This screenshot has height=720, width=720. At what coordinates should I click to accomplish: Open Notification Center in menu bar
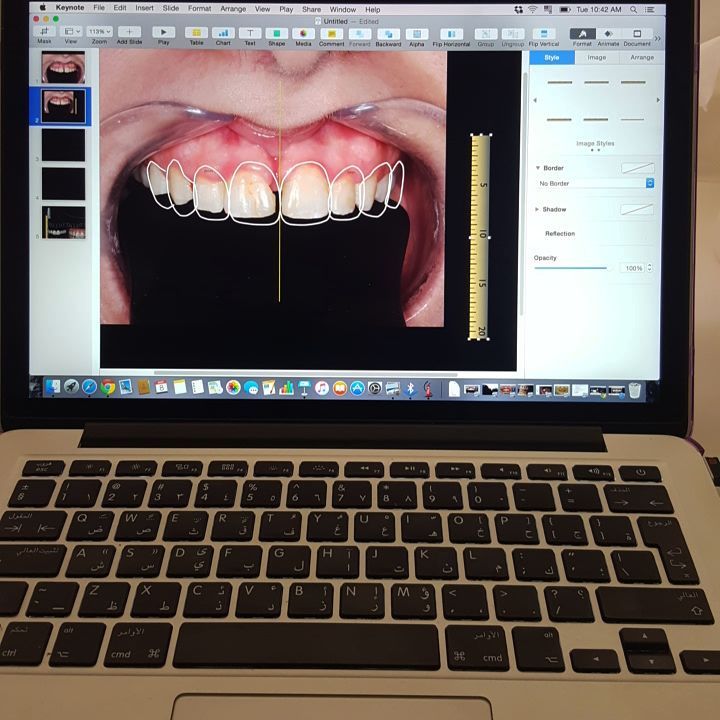[x=650, y=9]
